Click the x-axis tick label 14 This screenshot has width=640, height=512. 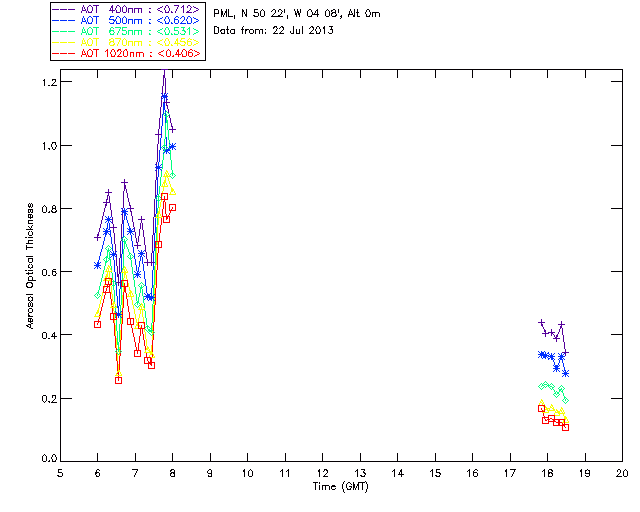coord(398,473)
